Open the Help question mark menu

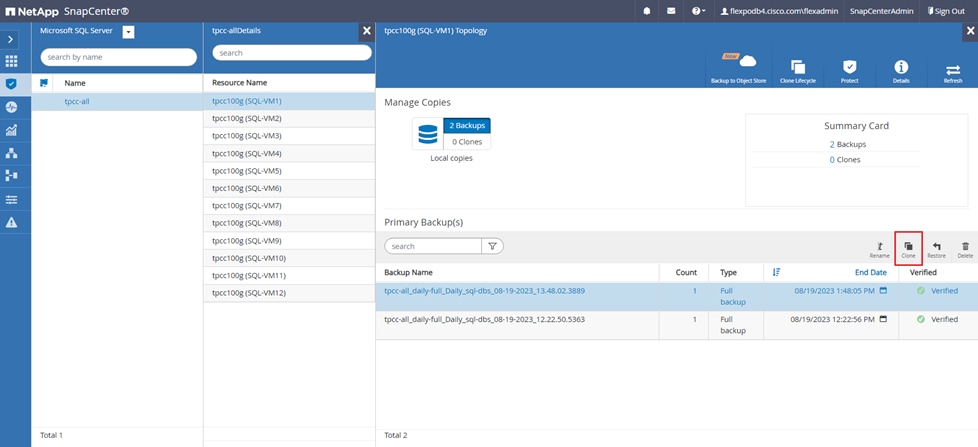point(699,11)
